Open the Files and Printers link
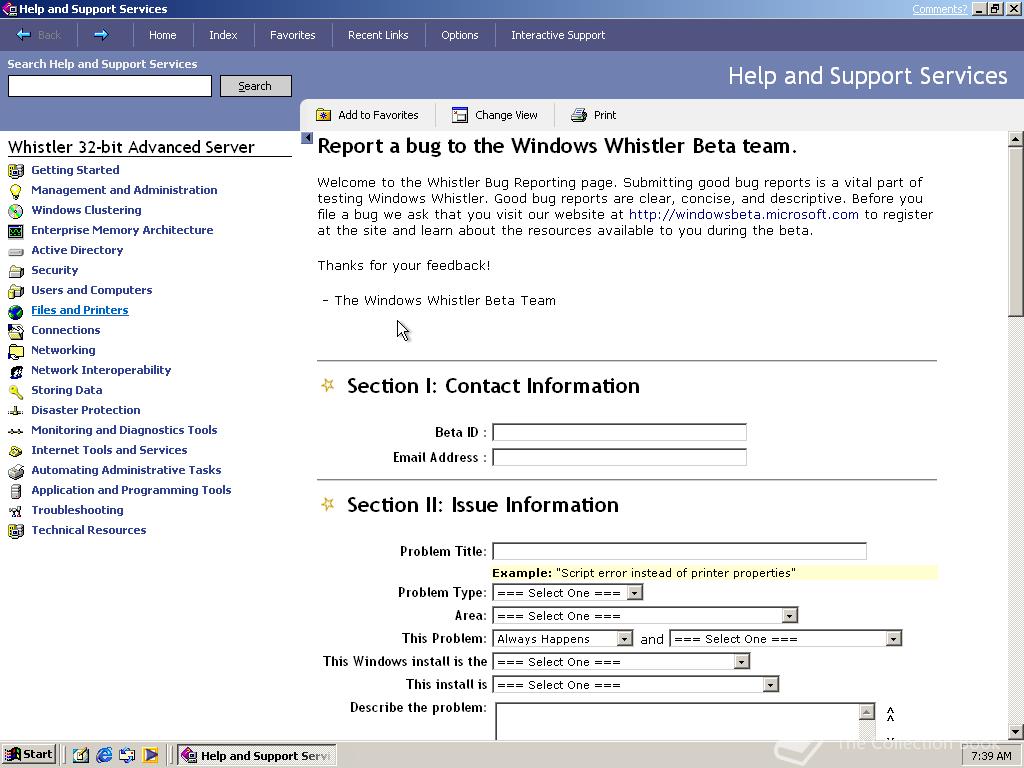The height and width of the screenshot is (768, 1024). coord(80,310)
